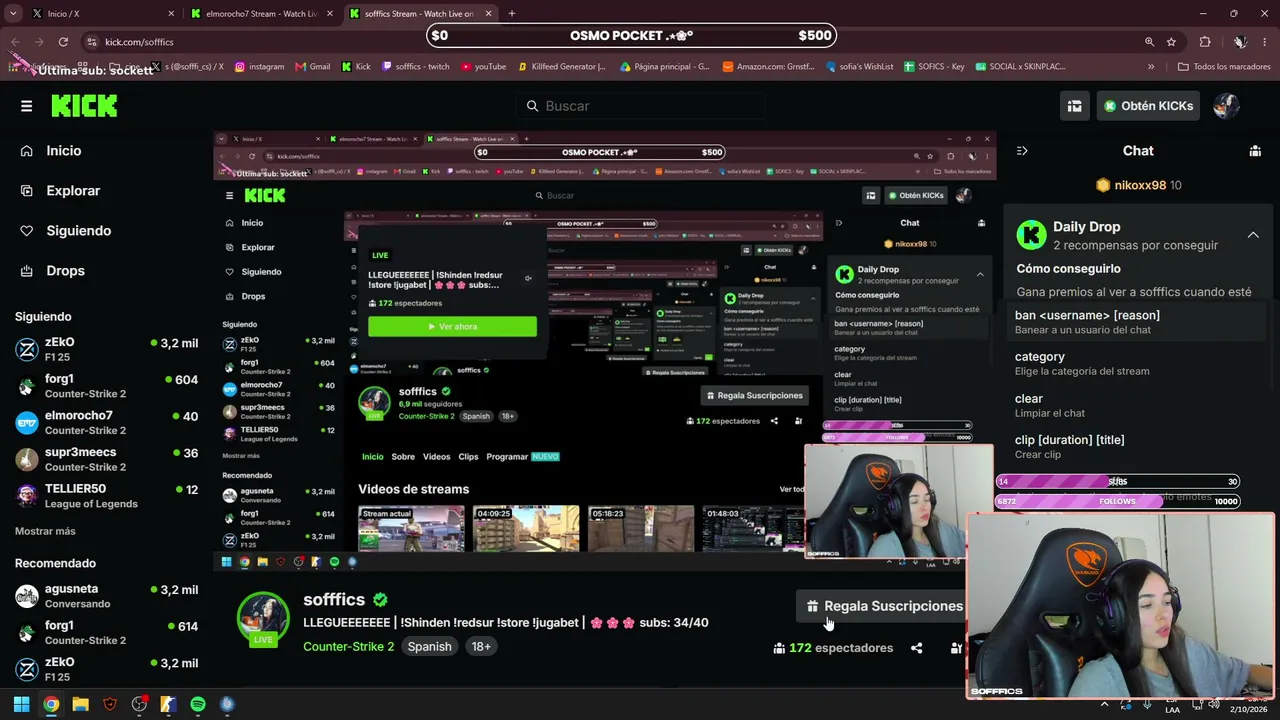This screenshot has height=720, width=1280.
Task: Click the share icon next to espectadores
Action: point(916,648)
